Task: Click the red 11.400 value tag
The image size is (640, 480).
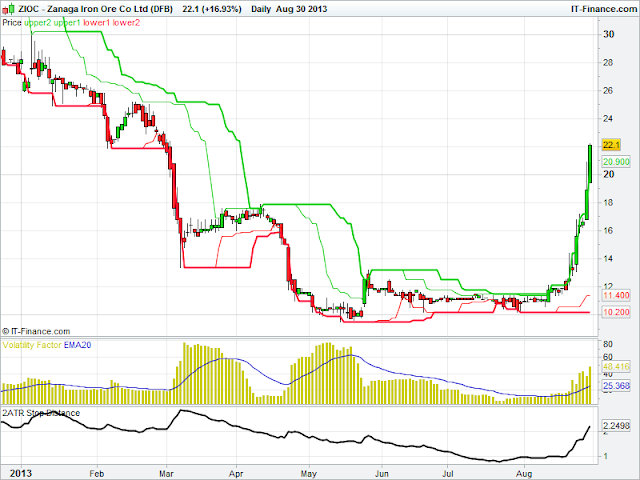Action: click(616, 295)
